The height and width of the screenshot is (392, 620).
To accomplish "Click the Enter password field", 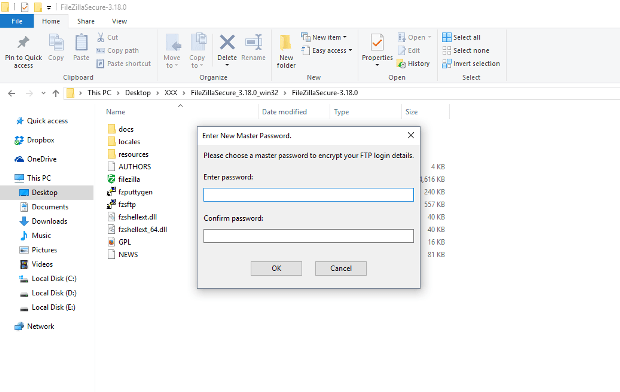I will point(308,195).
